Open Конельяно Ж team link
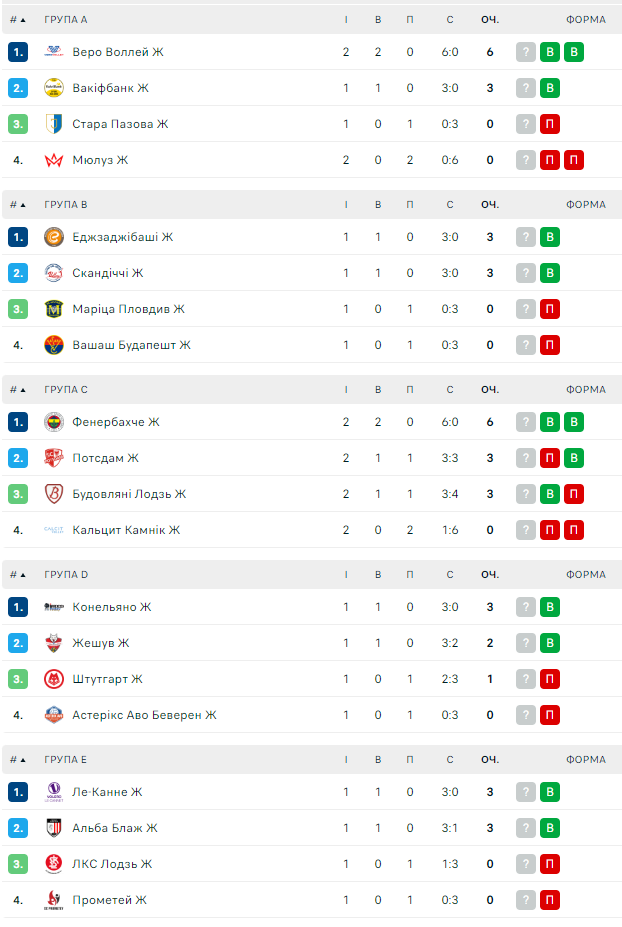622x927 pixels. [x=111, y=607]
